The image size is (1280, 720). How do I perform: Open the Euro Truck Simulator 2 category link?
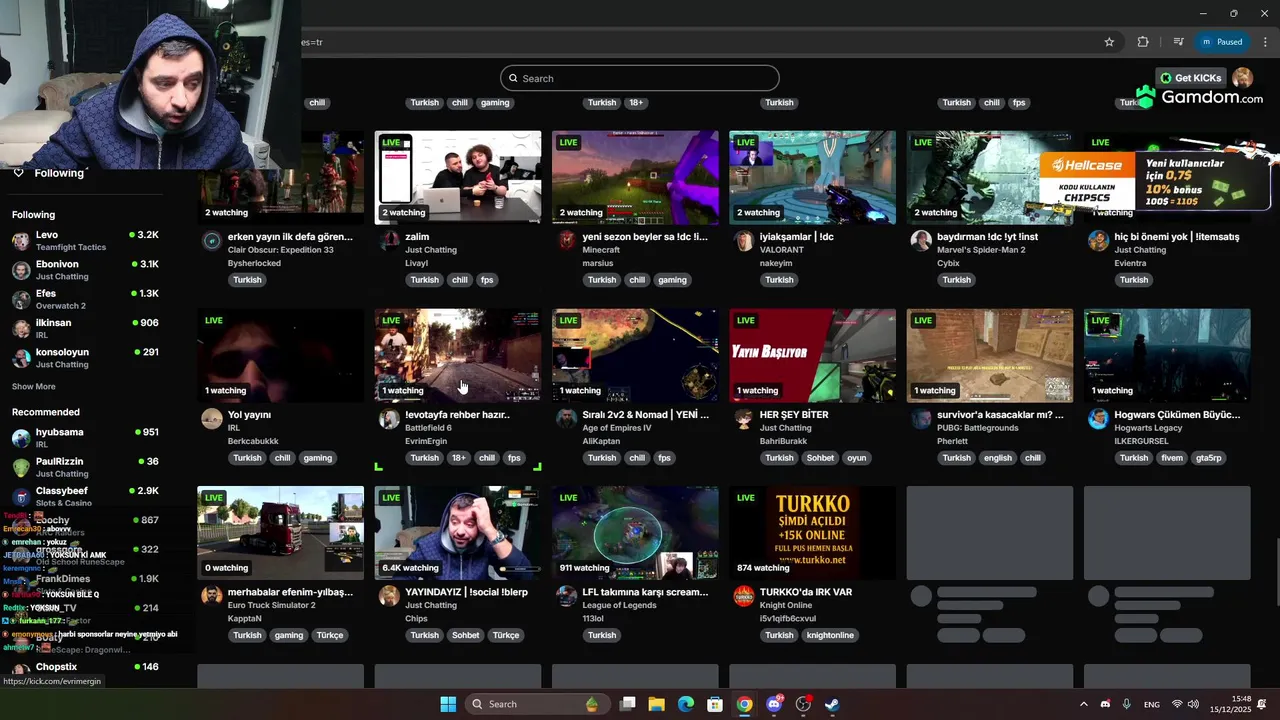coord(271,605)
